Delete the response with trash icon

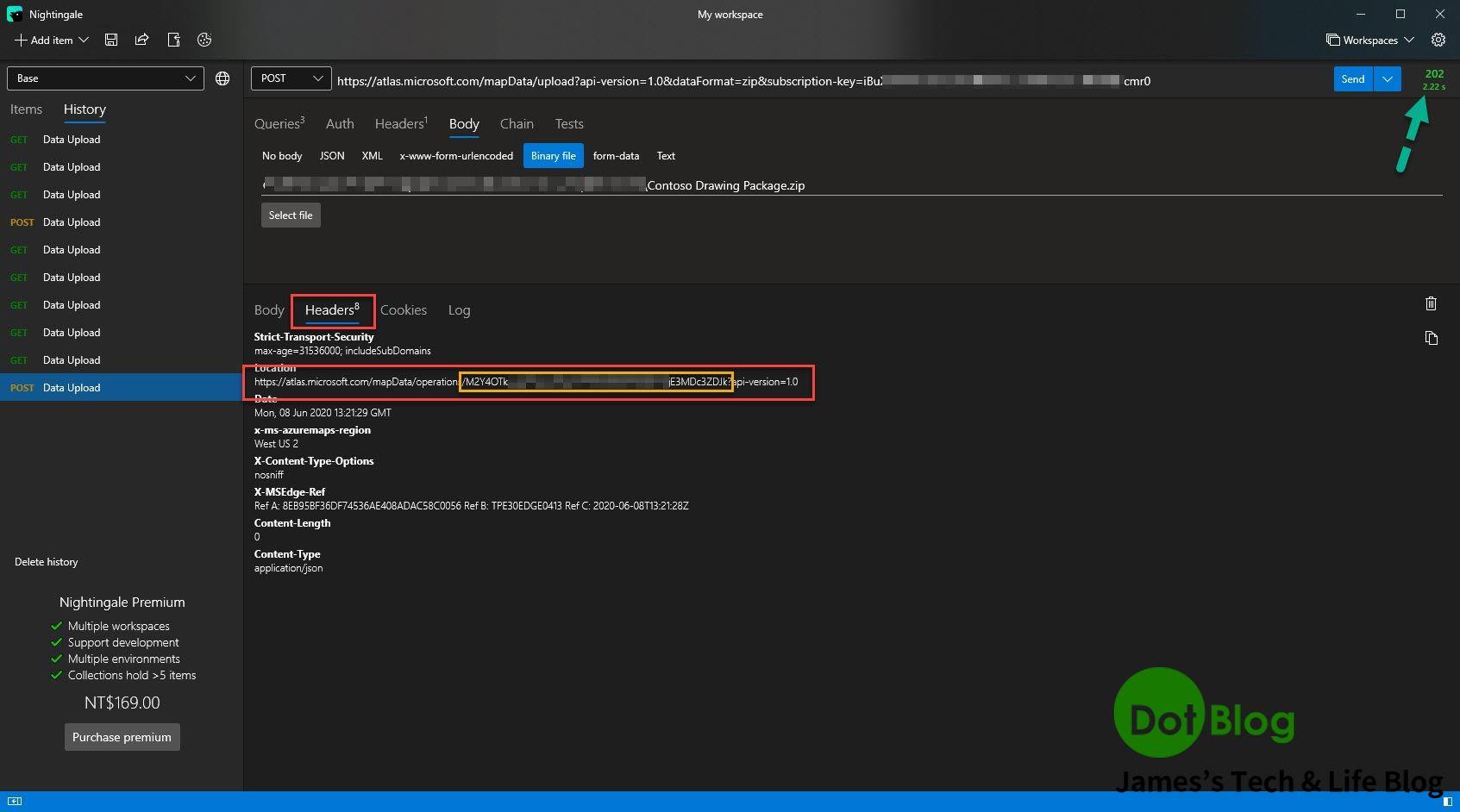pyautogui.click(x=1431, y=303)
